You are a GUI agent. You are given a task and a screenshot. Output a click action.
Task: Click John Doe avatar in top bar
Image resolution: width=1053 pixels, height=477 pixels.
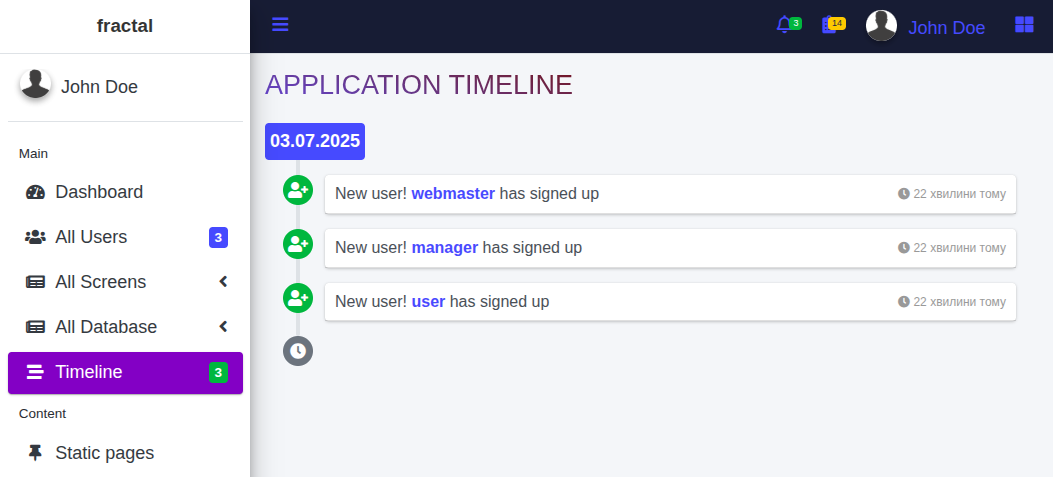[x=881, y=26]
